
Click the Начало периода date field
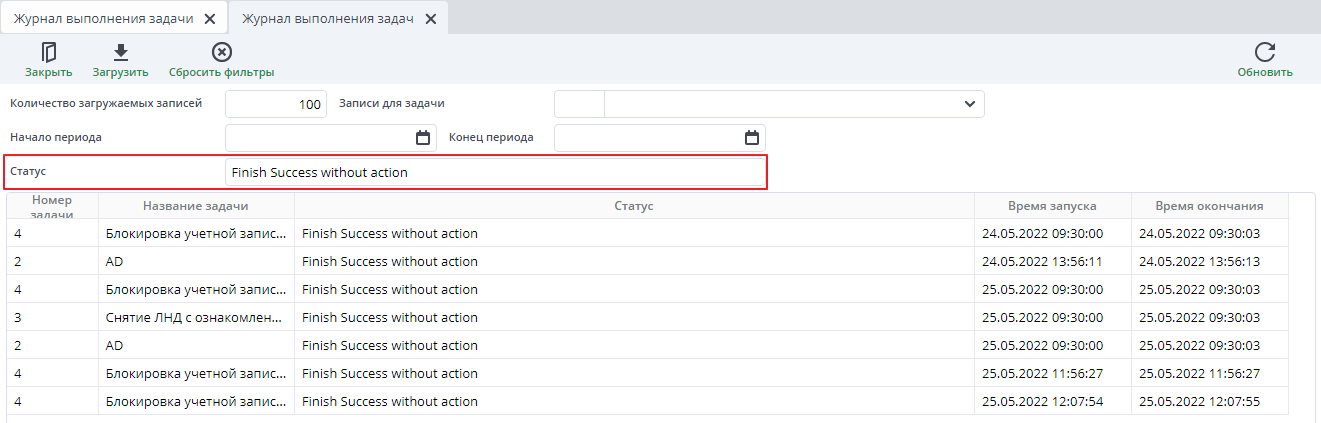318,138
